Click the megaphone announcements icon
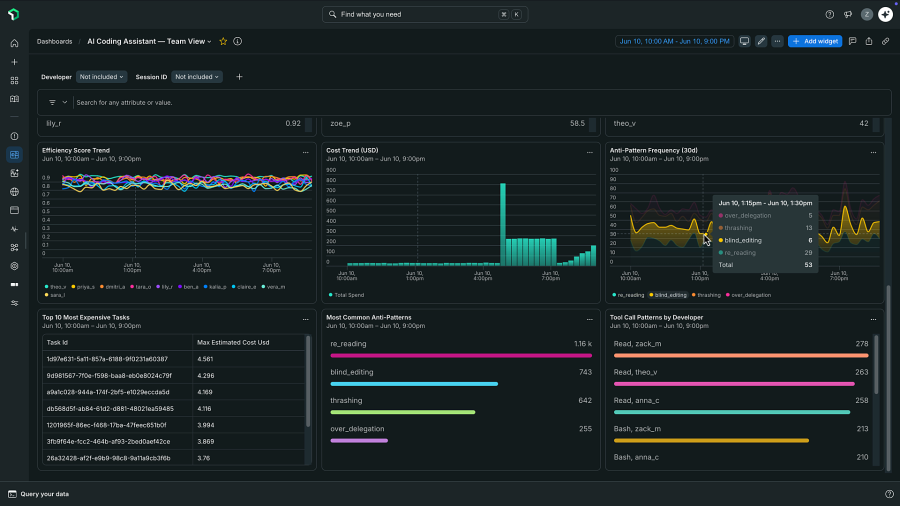This screenshot has width=900, height=506. 848,15
